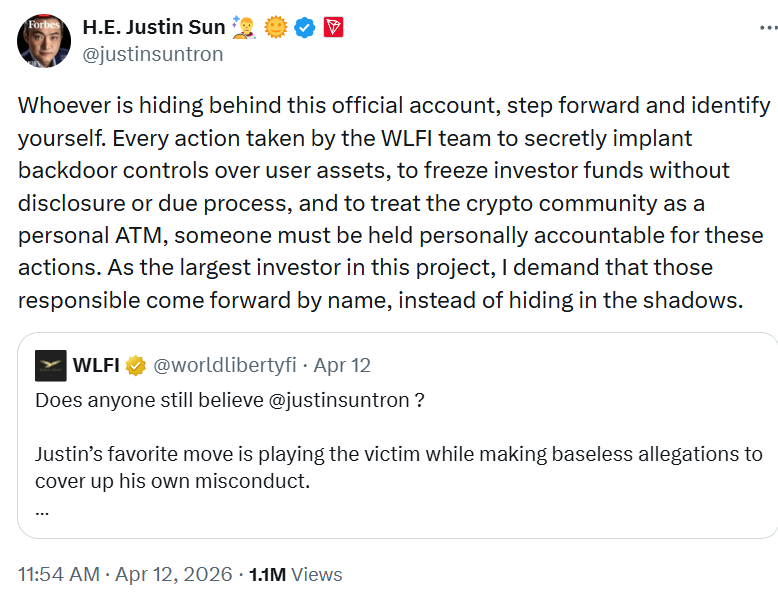Click the astronaut emoji beside Justin Sun

pos(246,28)
